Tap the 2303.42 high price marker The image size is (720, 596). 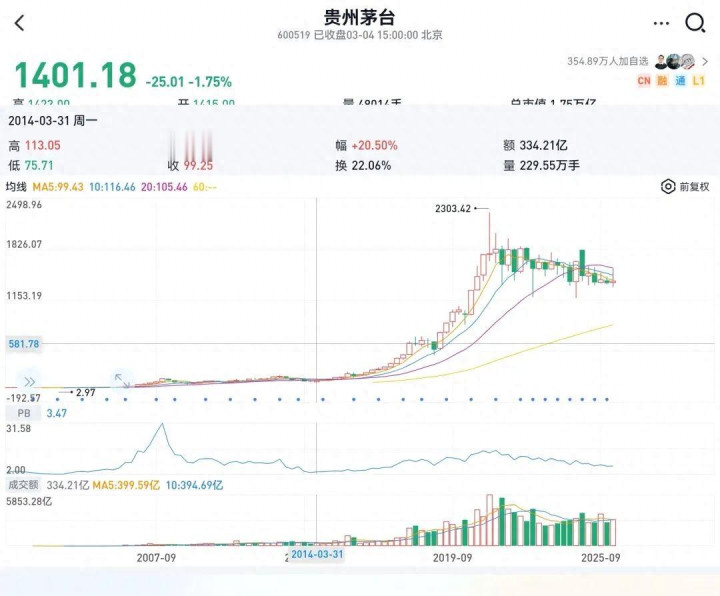pyautogui.click(x=453, y=208)
